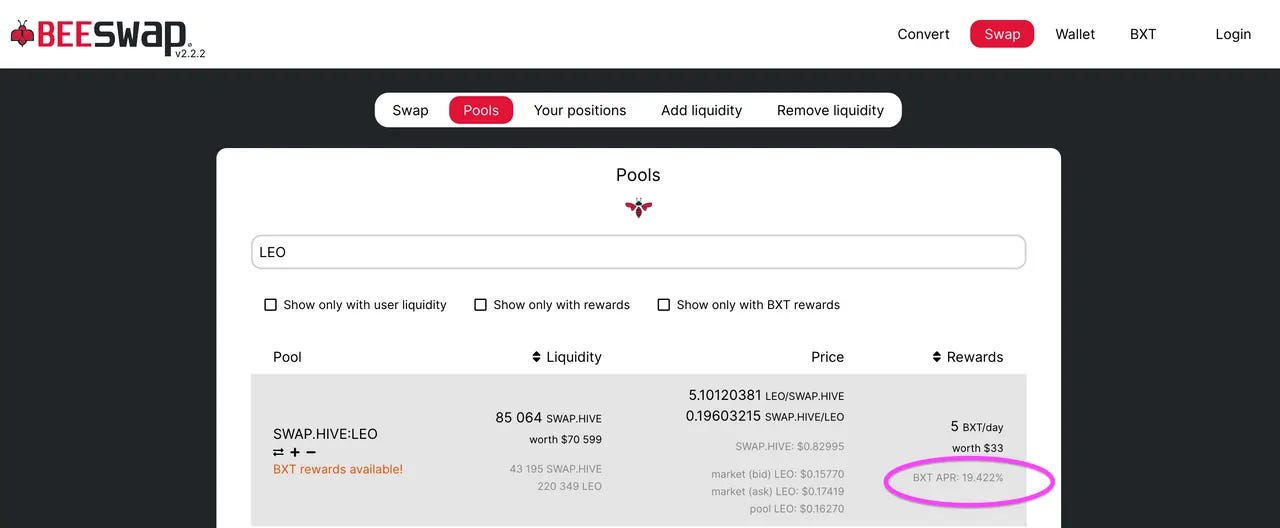Enable Show only with user liquidity
Viewport: 1280px width, 528px height.
[x=270, y=305]
